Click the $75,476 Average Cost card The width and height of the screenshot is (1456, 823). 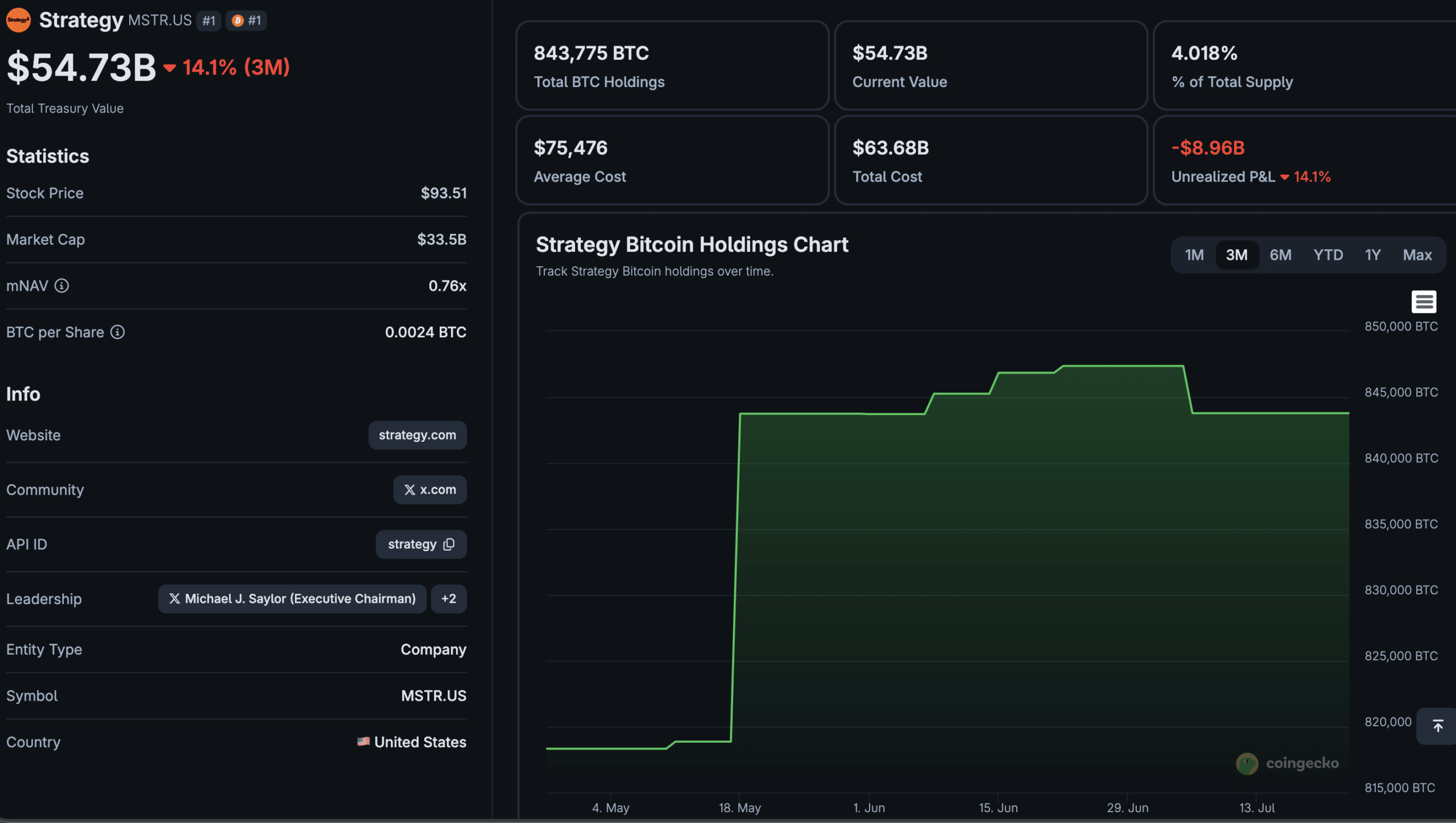[x=672, y=160]
